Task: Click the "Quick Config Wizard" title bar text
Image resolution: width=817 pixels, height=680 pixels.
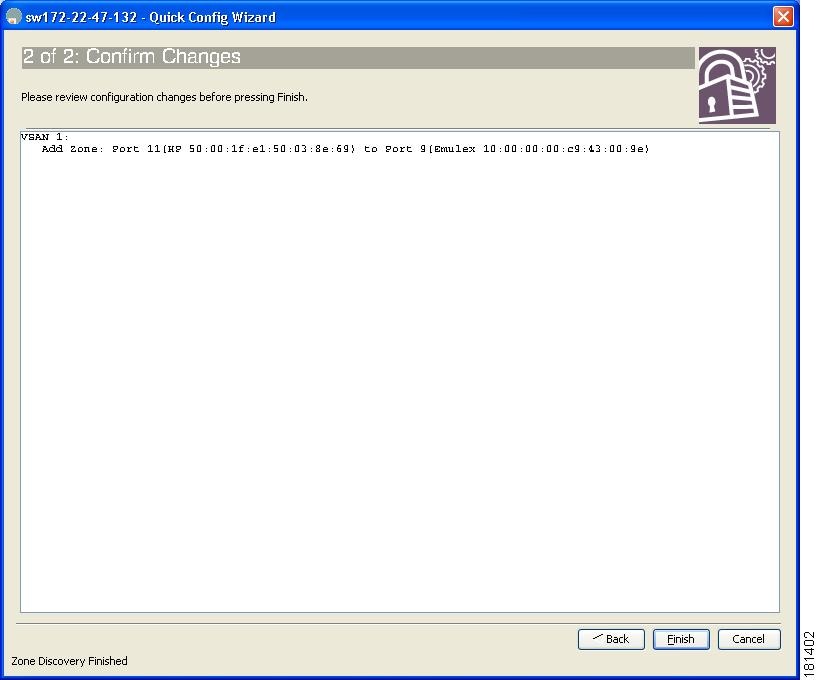Action: point(213,17)
